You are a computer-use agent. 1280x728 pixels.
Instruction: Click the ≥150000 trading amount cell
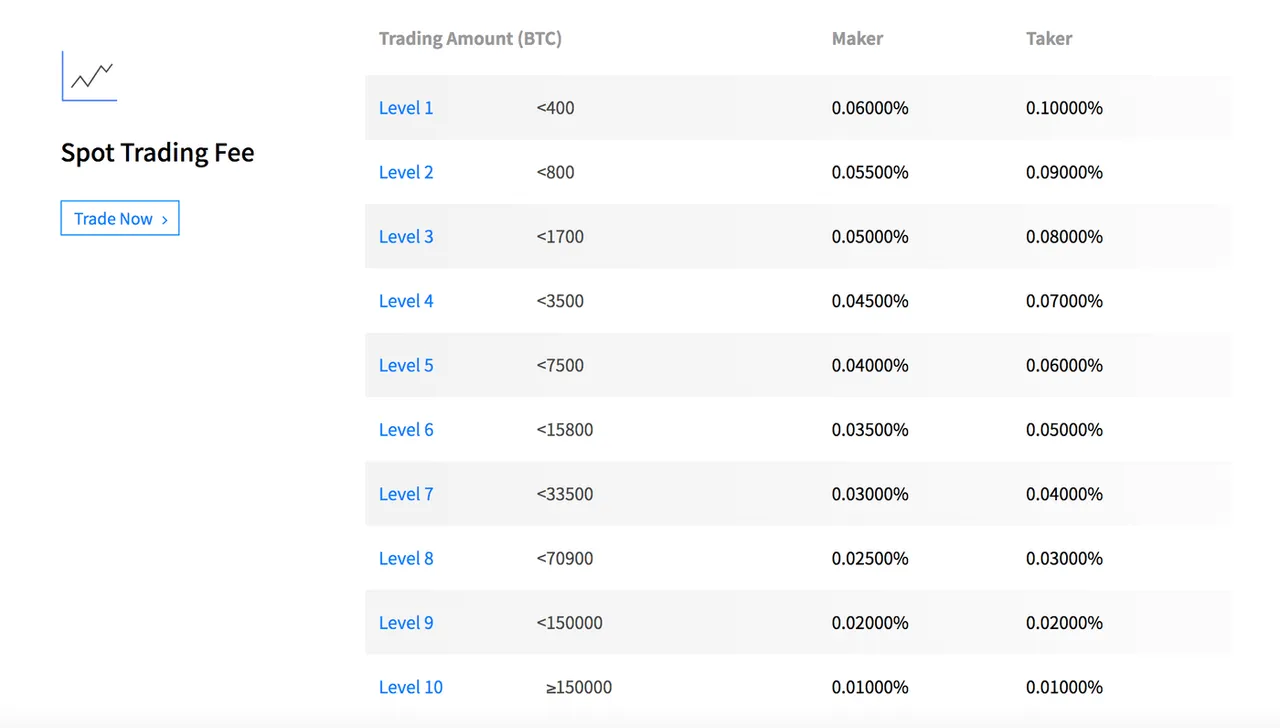579,687
